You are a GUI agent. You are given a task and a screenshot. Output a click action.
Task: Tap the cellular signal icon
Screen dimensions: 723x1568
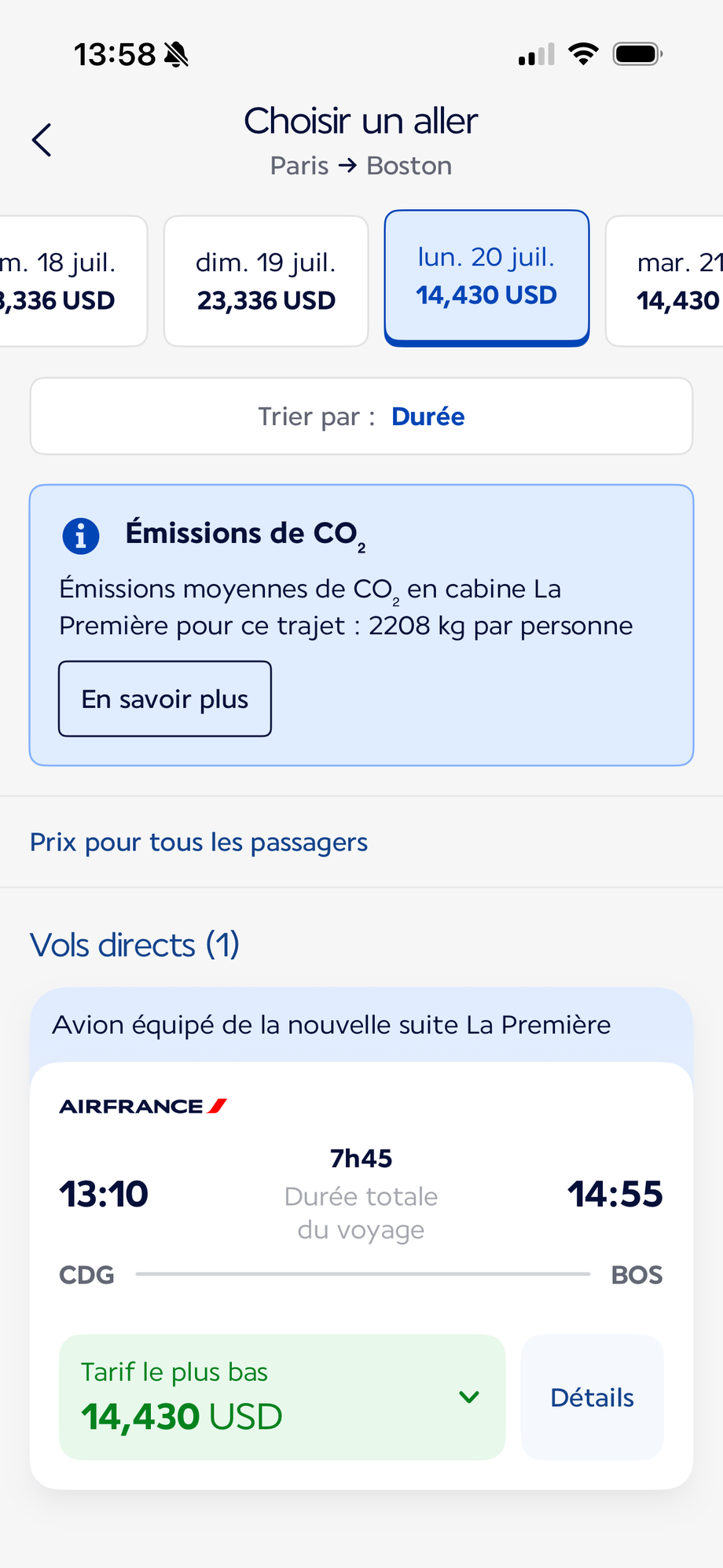(537, 54)
